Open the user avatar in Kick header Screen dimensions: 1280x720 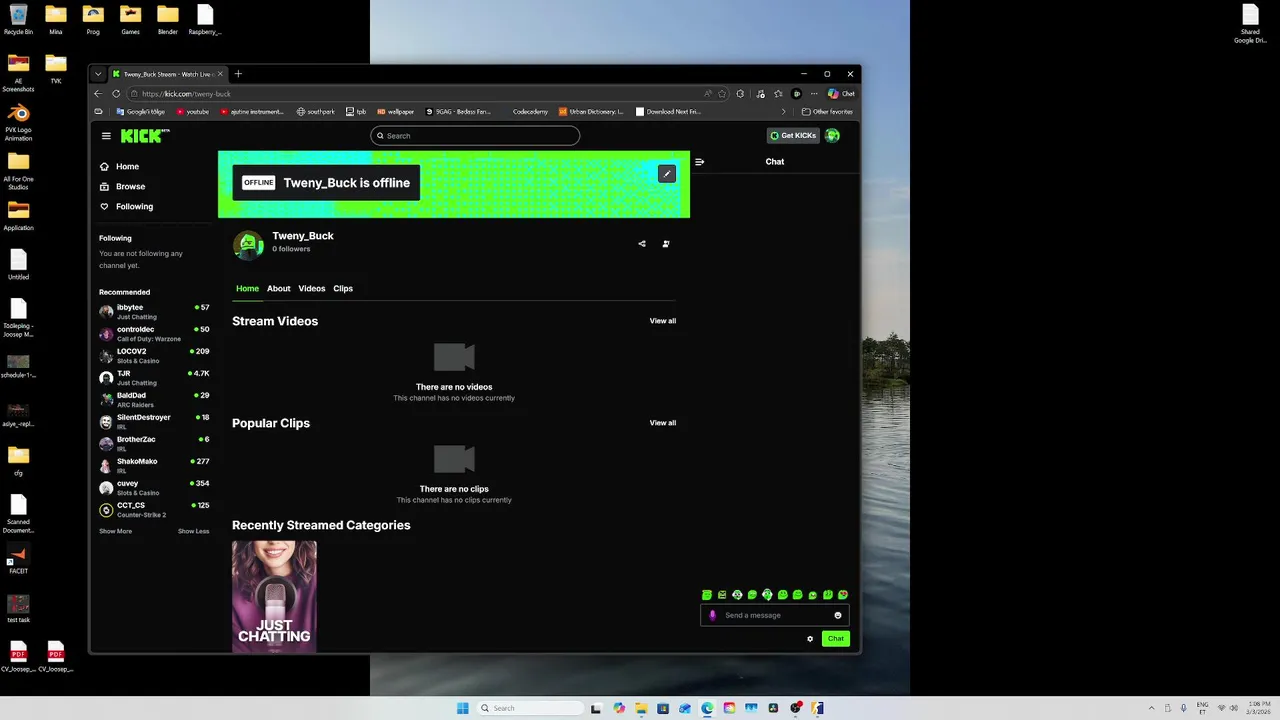pyautogui.click(x=832, y=135)
